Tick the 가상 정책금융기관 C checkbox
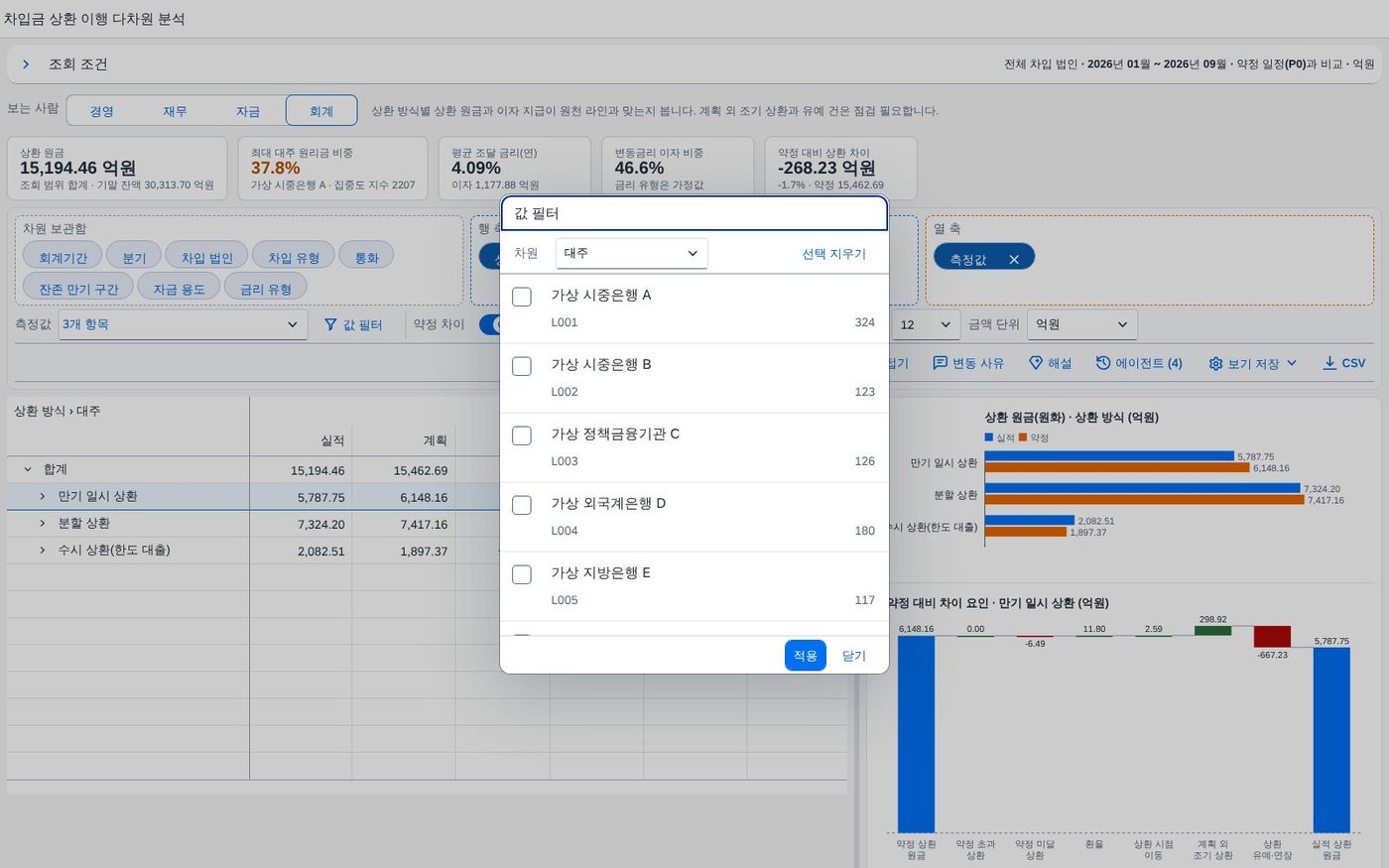 pyautogui.click(x=522, y=435)
